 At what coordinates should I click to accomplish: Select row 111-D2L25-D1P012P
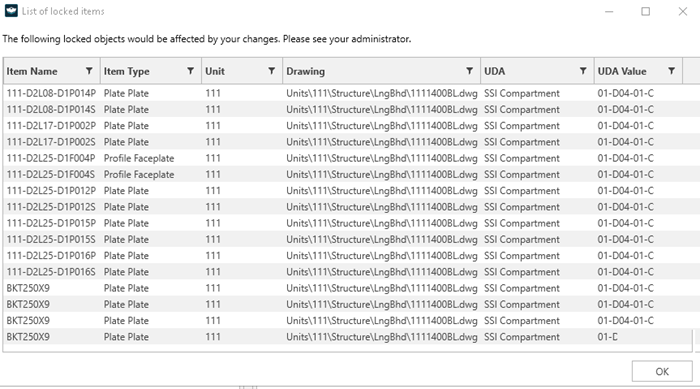(348, 191)
